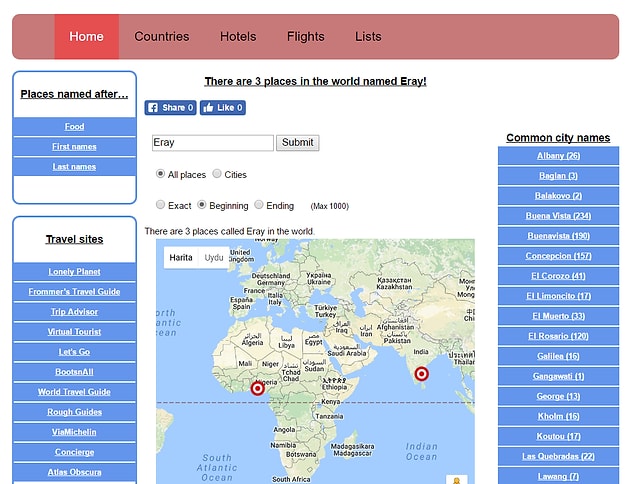The image size is (635, 484).
Task: Open the Last names link
Action: (75, 167)
